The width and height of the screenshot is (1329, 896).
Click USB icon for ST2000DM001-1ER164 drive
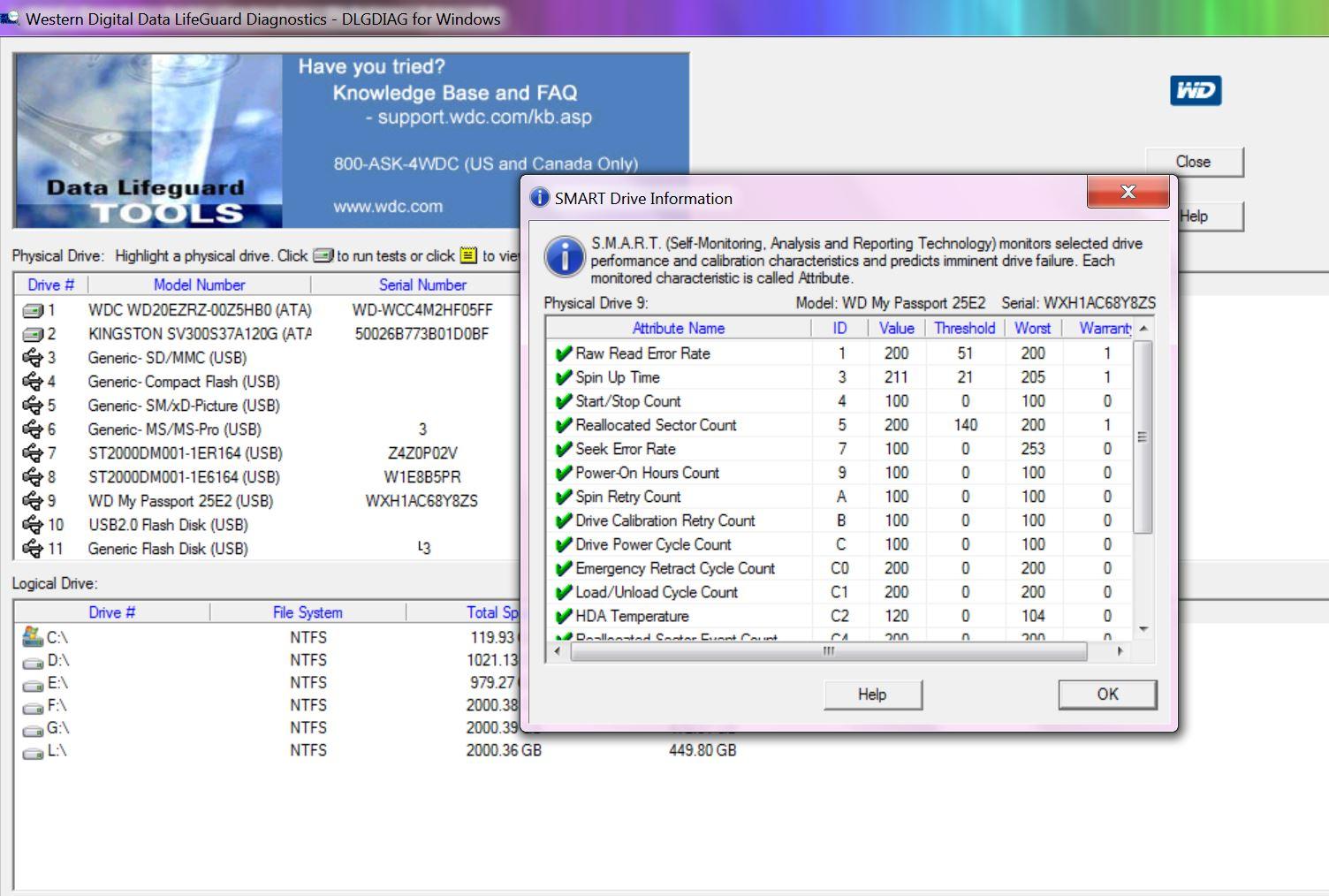coord(33,453)
